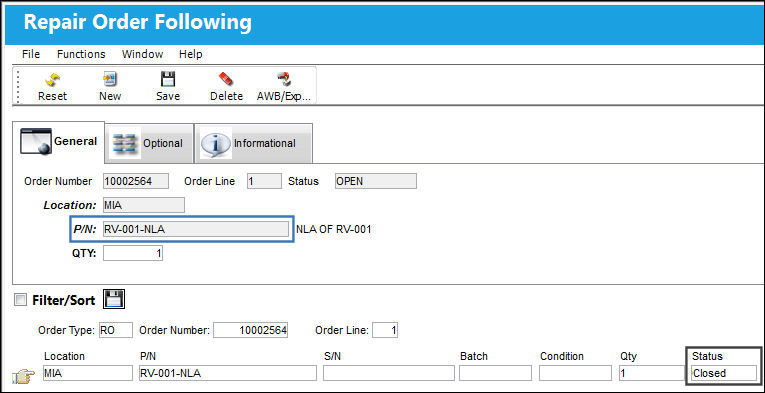Open the Functions menu

coord(81,54)
